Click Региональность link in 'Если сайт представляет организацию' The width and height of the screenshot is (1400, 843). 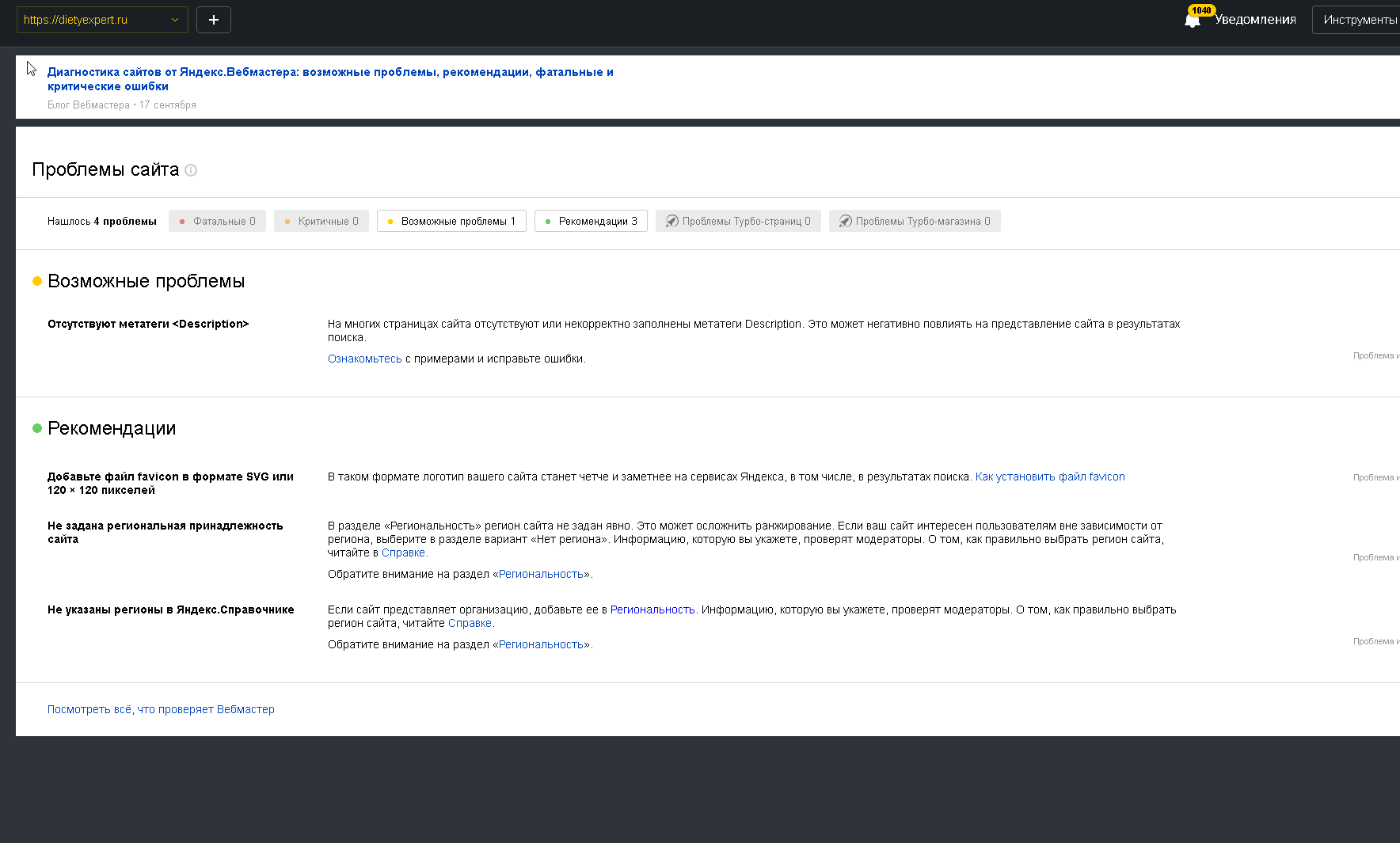pyautogui.click(x=652, y=609)
